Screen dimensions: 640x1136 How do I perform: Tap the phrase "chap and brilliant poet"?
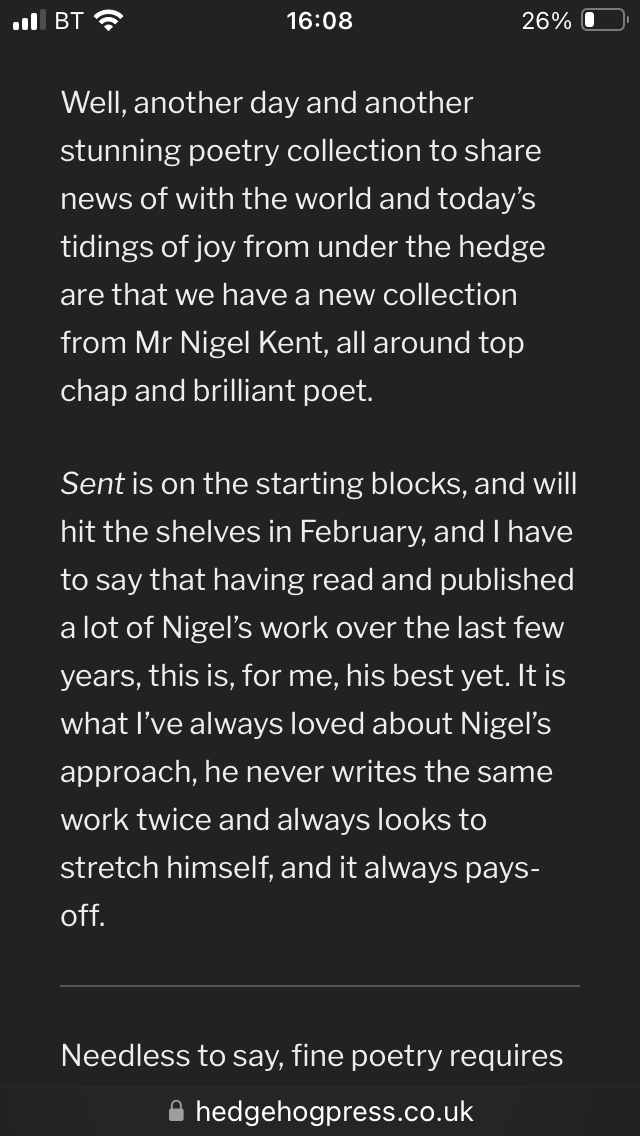pos(216,390)
